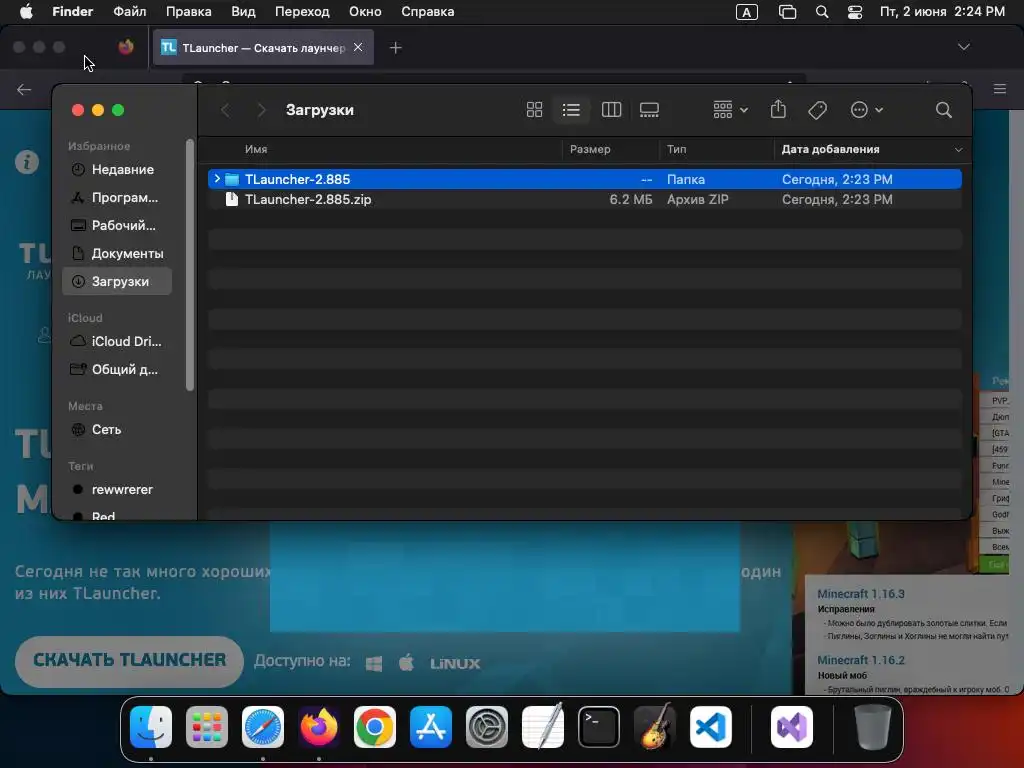Open the Файл menu

click(129, 12)
